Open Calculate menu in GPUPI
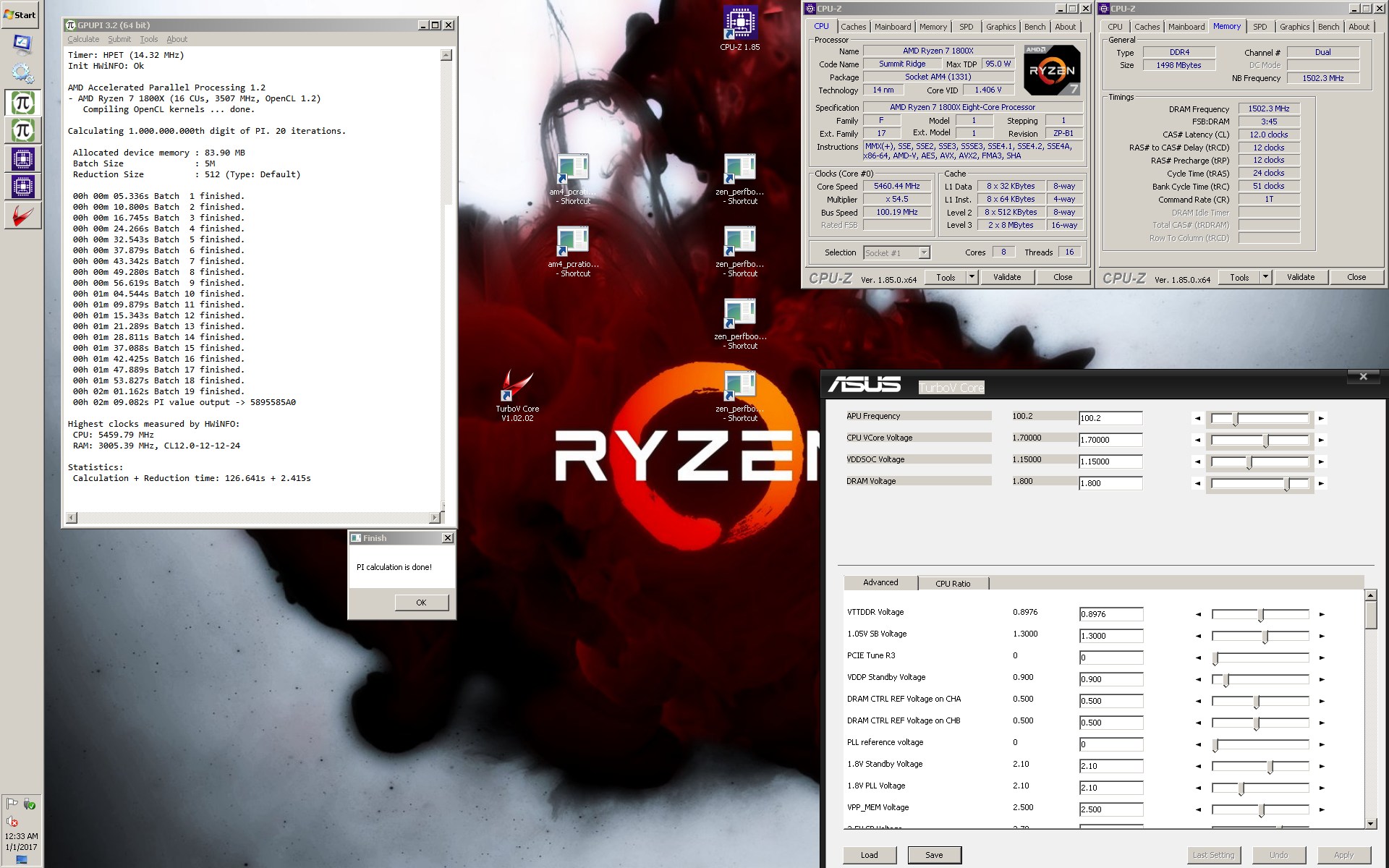 click(x=83, y=39)
